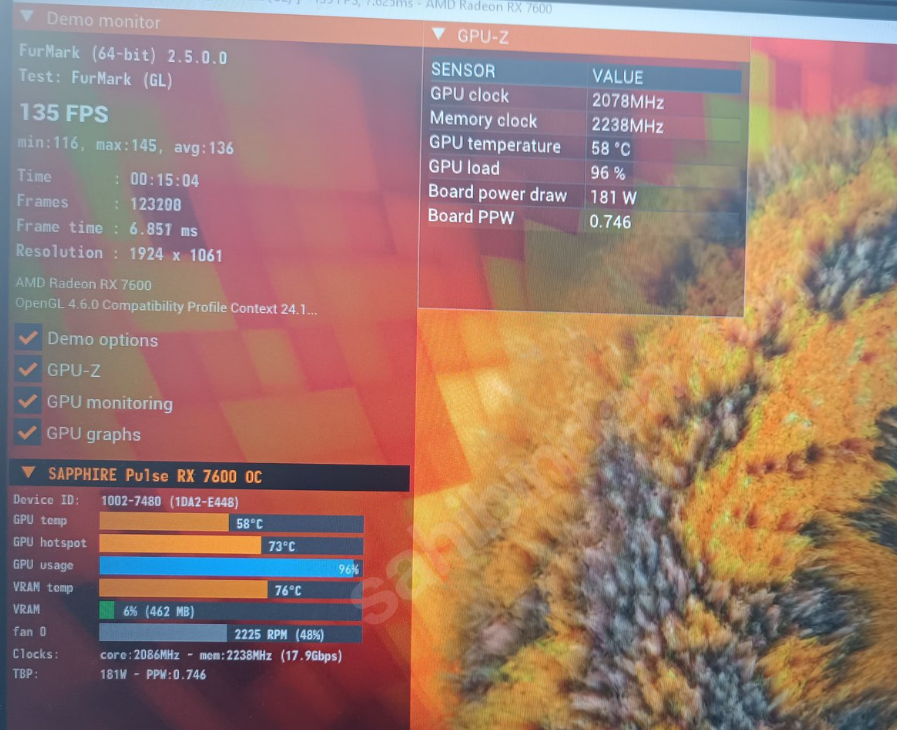This screenshot has height=730, width=897.
Task: Select the 135 FPS readout
Action: 64,113
